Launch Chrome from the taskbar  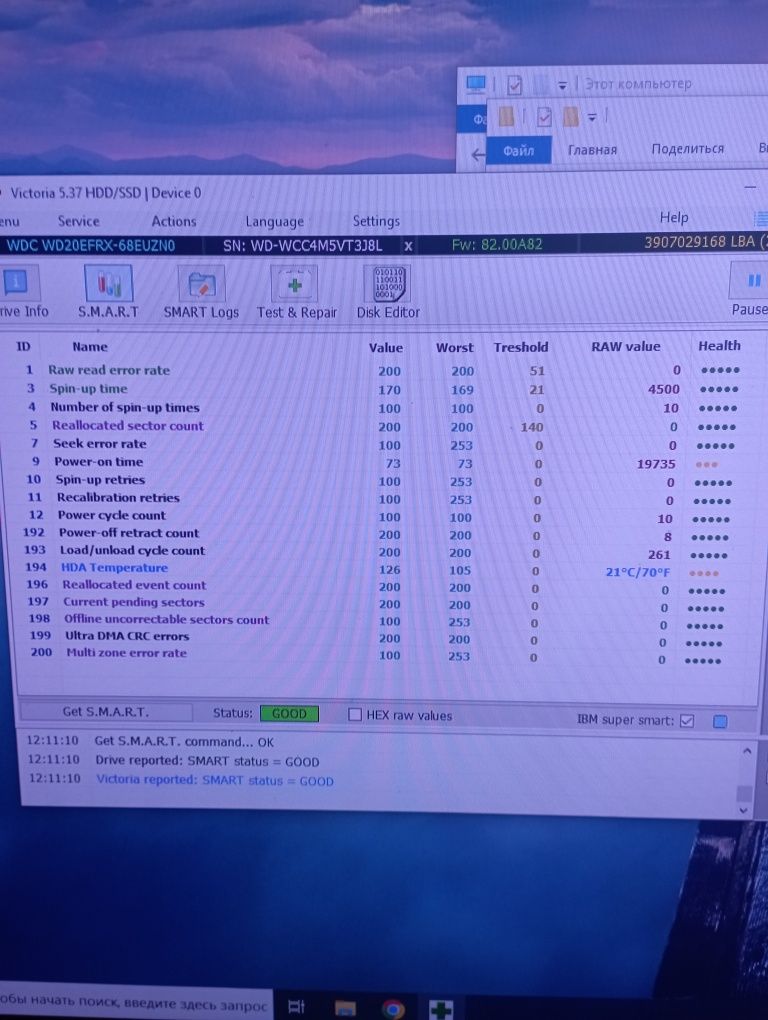(x=392, y=1009)
